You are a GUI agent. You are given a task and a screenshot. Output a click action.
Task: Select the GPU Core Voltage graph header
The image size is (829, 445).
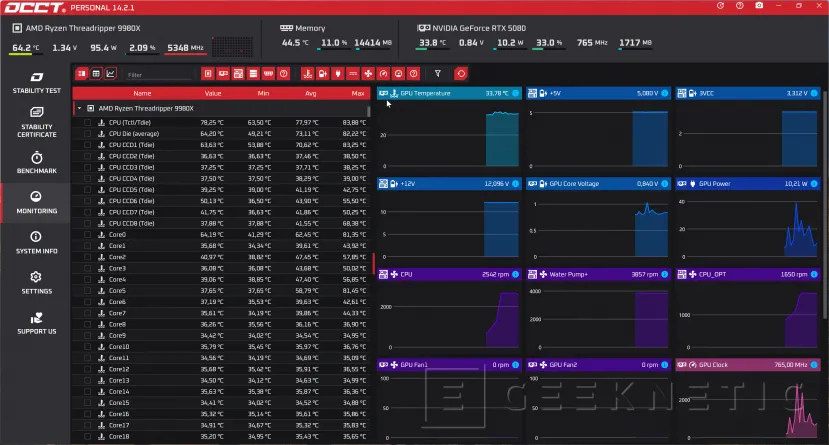[598, 183]
